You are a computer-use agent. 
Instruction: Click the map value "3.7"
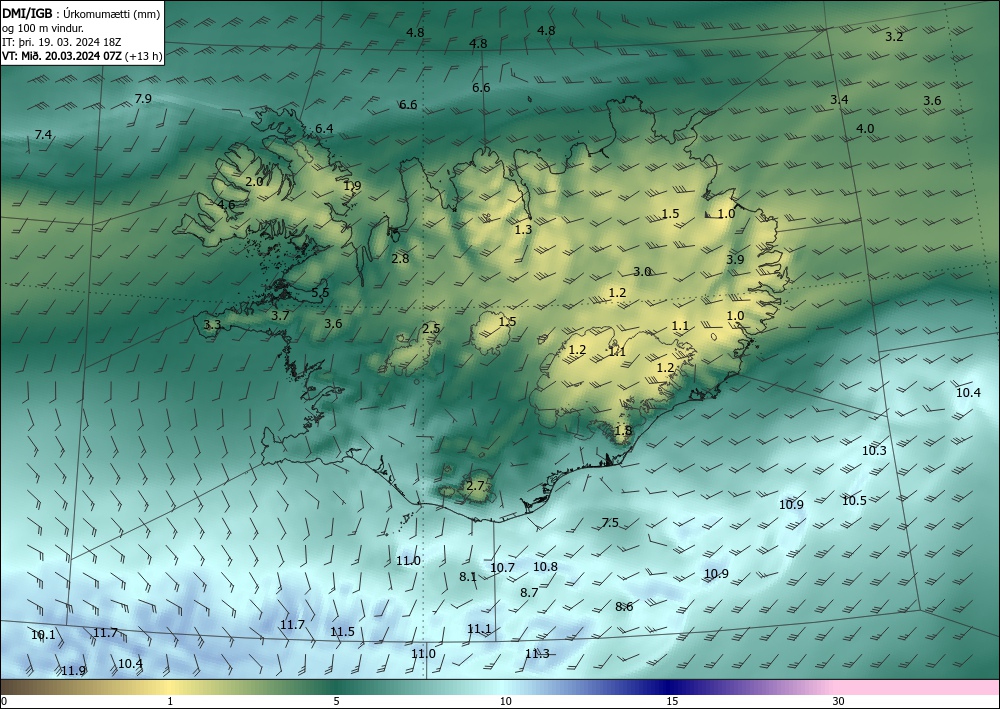pyautogui.click(x=280, y=316)
